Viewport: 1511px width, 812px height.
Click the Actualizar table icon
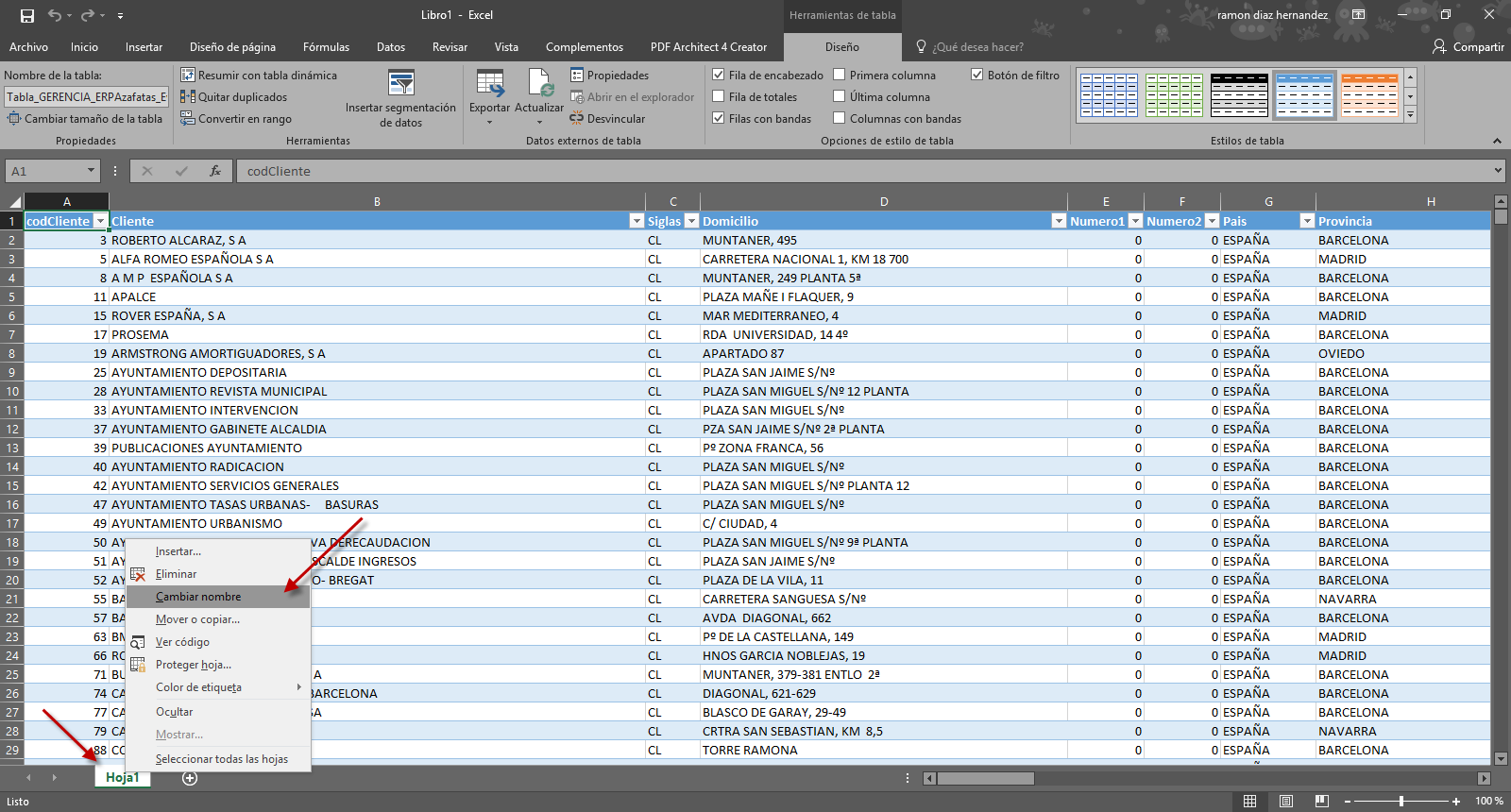pos(539,84)
